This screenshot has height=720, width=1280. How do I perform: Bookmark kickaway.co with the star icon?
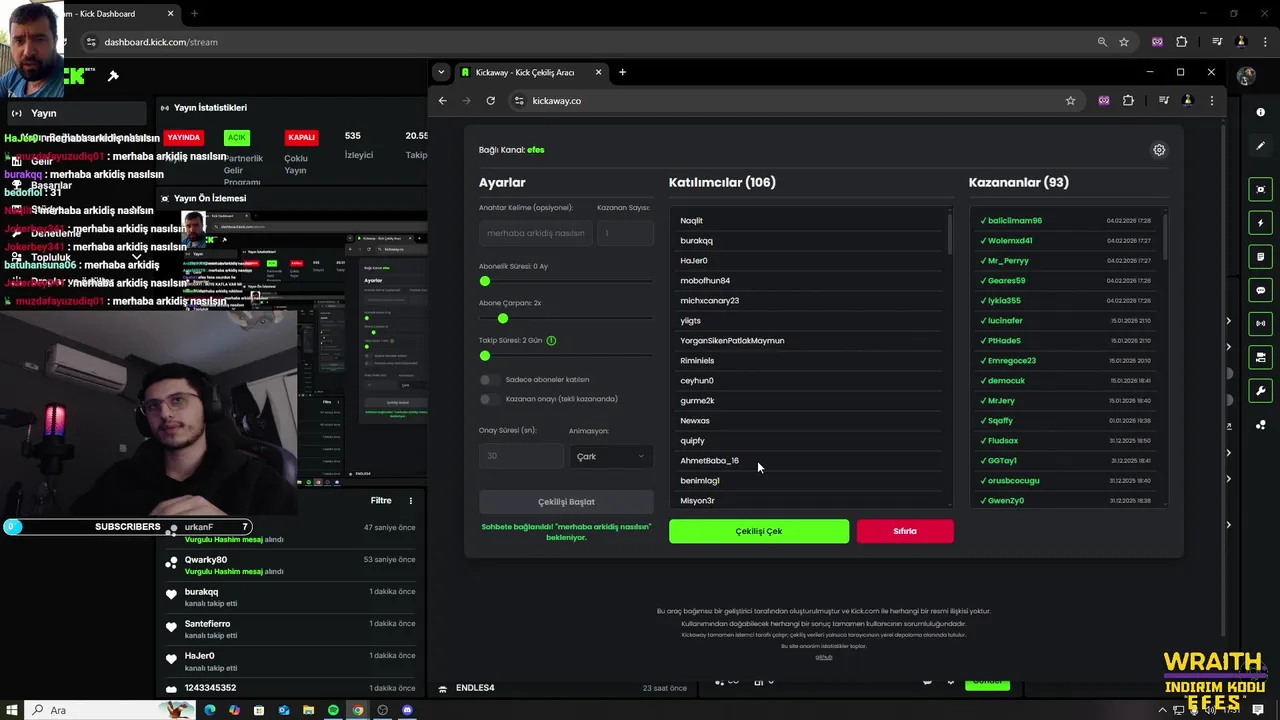[1070, 101]
